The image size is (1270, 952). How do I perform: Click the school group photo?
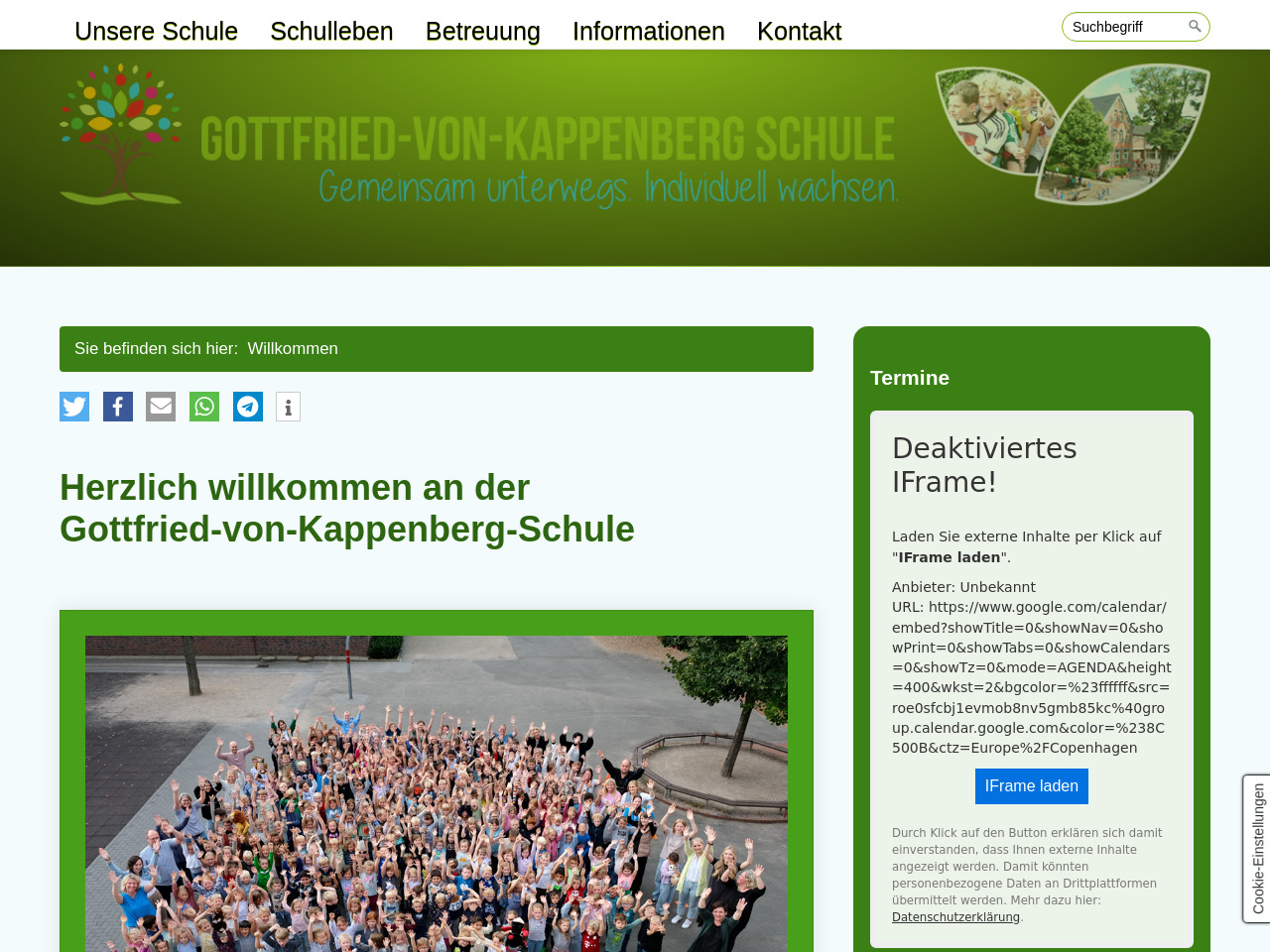click(437, 793)
